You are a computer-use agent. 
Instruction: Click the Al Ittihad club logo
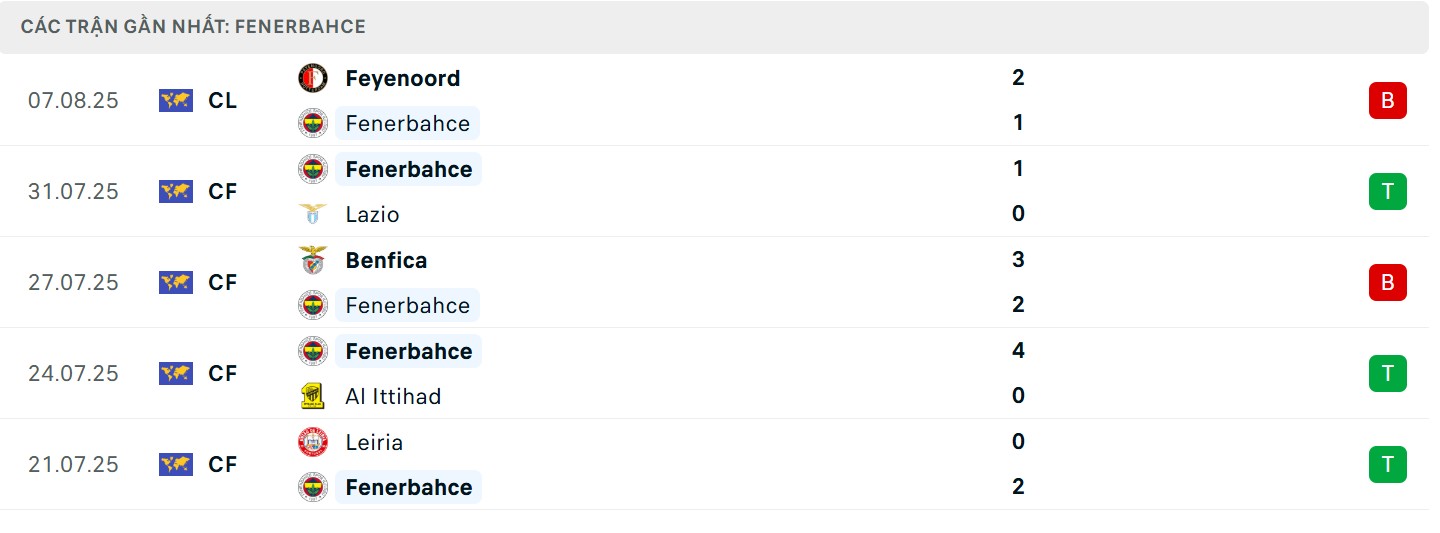pyautogui.click(x=313, y=396)
